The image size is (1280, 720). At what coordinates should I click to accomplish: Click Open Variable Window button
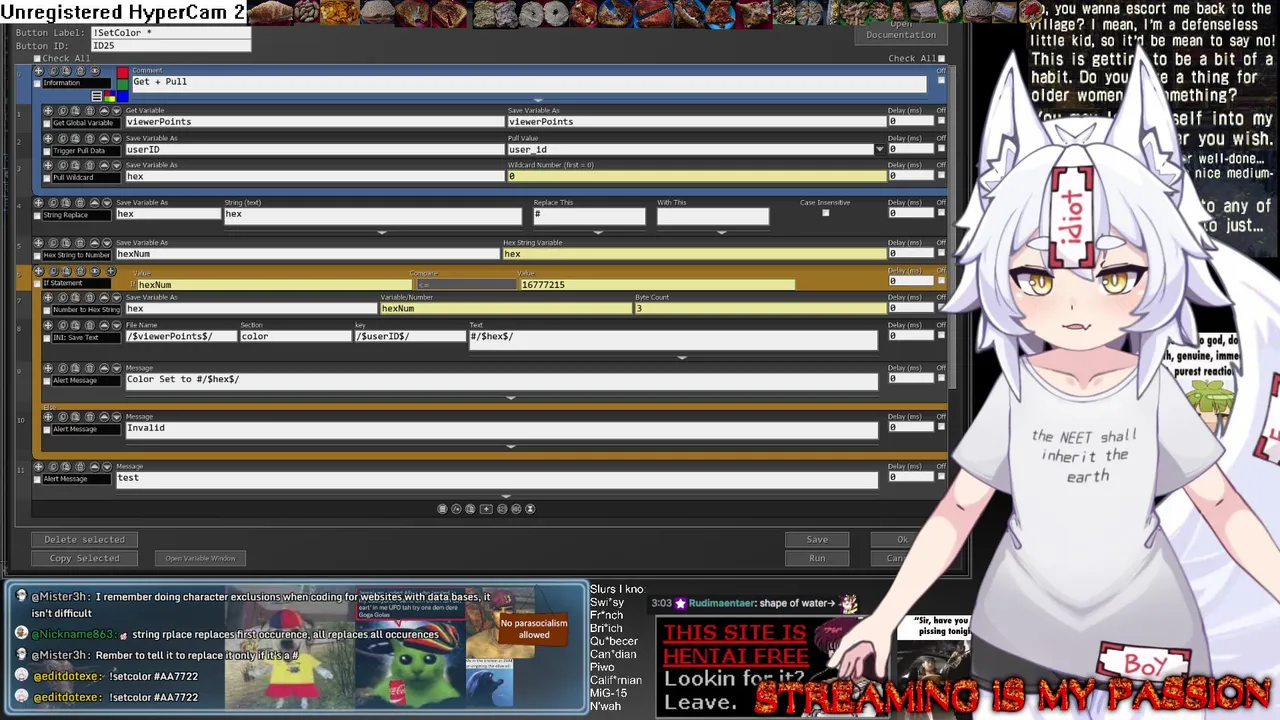[200, 558]
